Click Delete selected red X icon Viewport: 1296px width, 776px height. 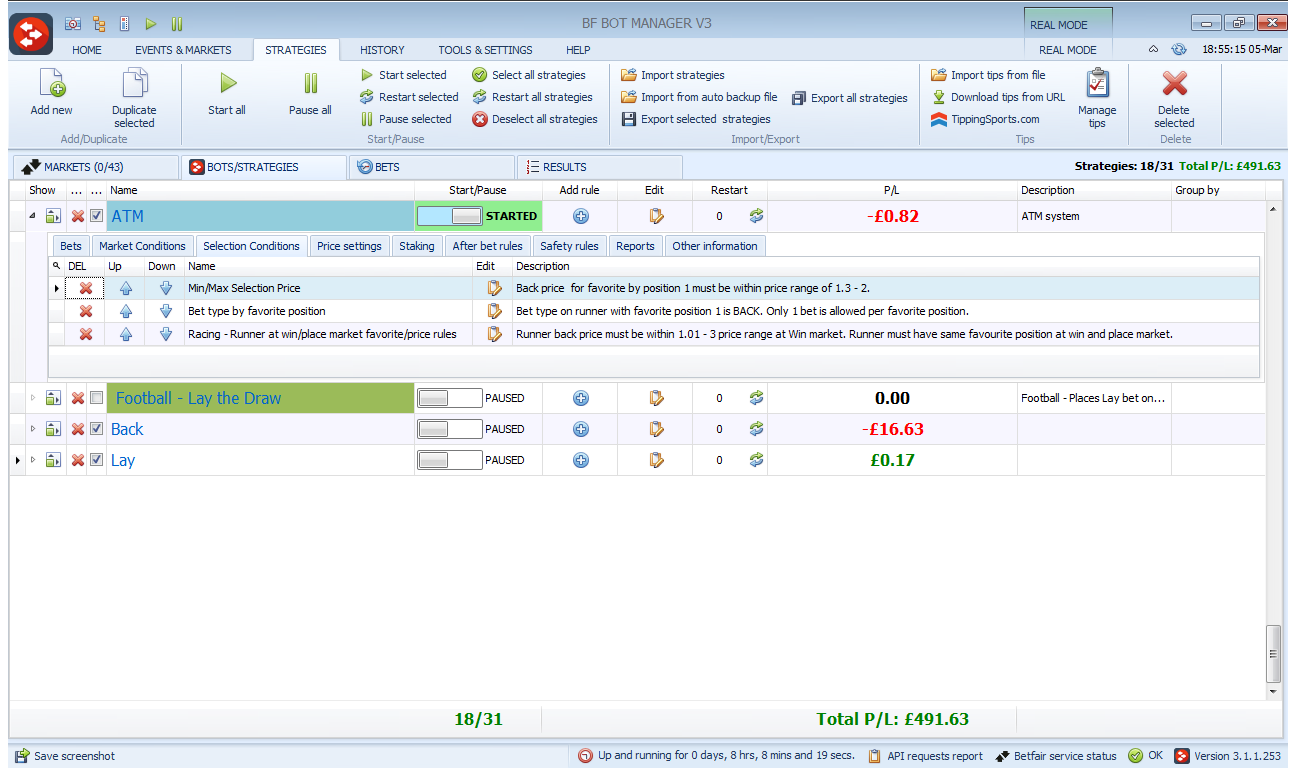pos(1174,83)
